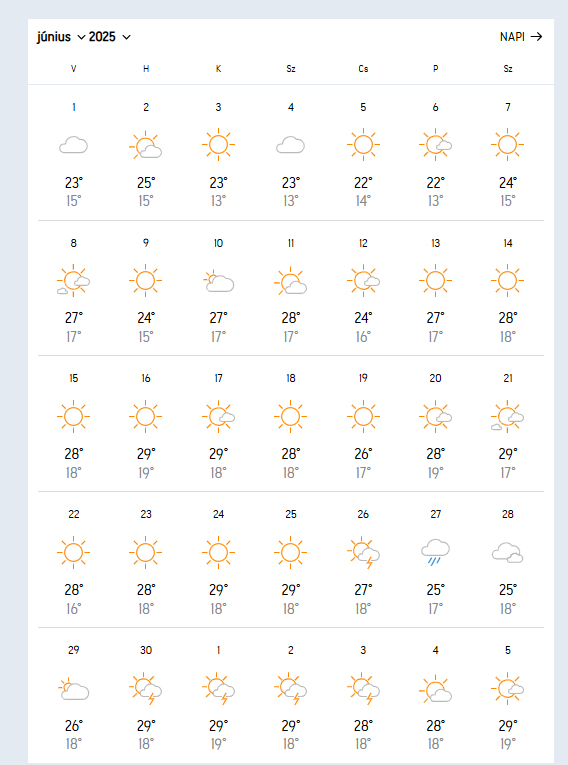Click the partly cloudy icon on June 10
The width and height of the screenshot is (568, 765).
[x=218, y=281]
